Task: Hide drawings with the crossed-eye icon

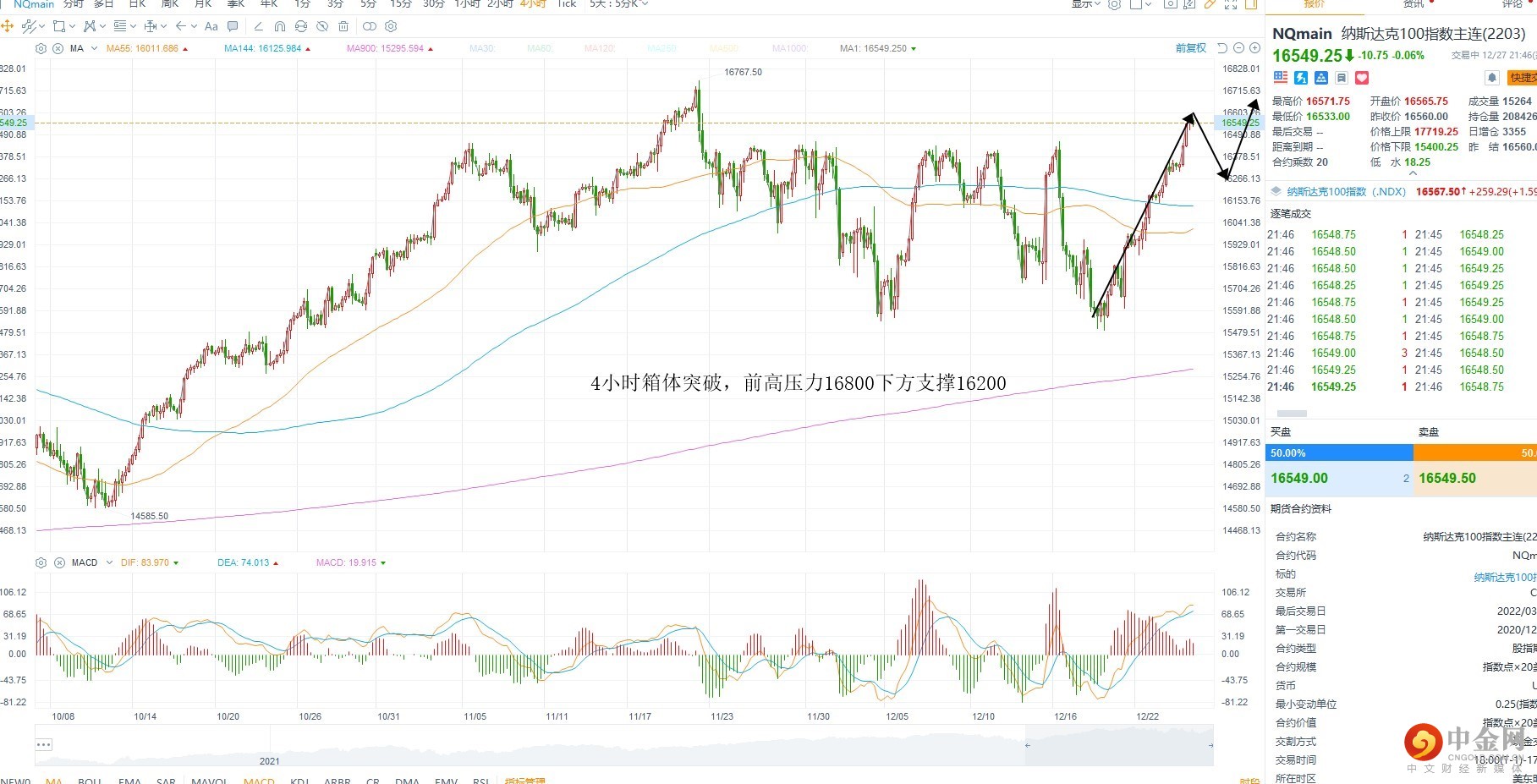Action: point(322,26)
